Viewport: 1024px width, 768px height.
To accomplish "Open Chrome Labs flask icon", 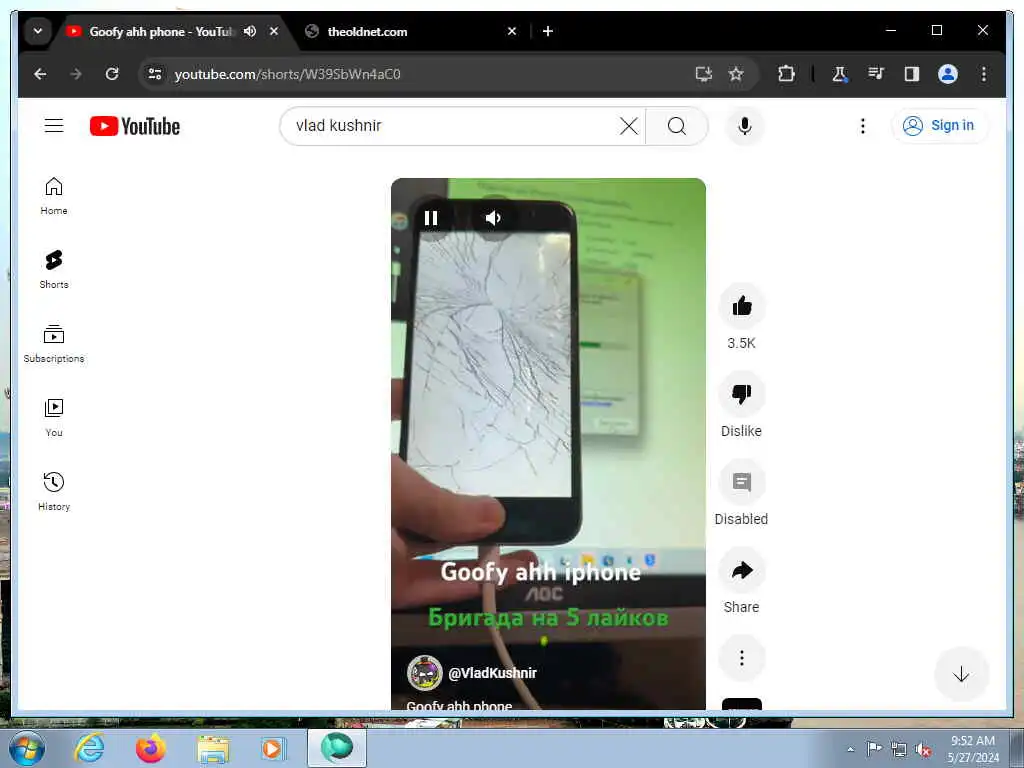I will pos(839,74).
